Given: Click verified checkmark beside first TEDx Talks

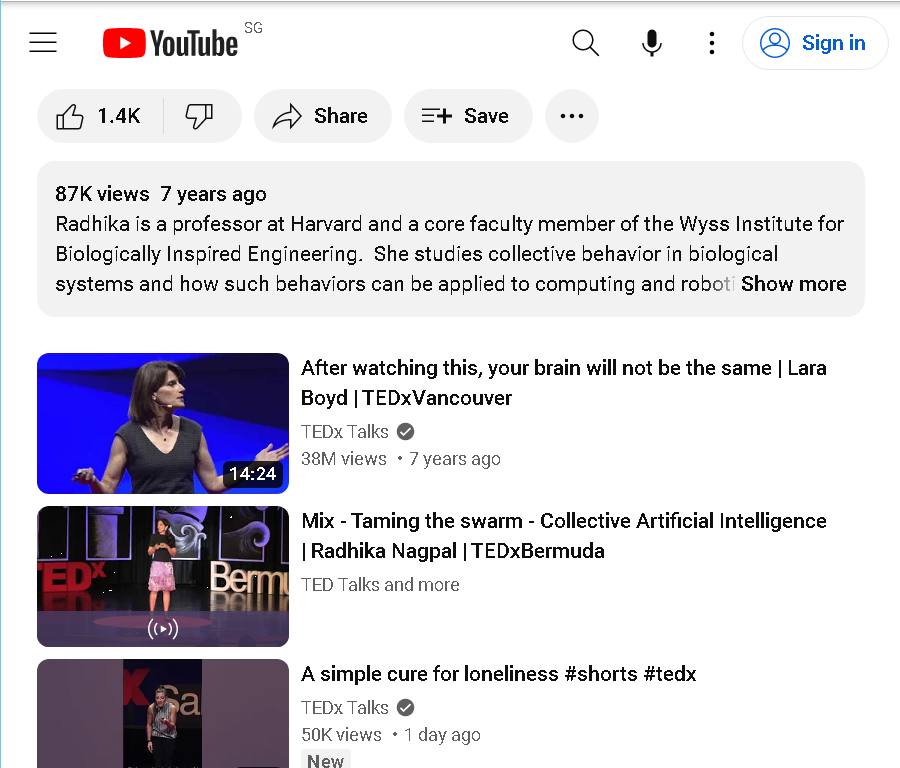Looking at the screenshot, I should click(x=406, y=432).
